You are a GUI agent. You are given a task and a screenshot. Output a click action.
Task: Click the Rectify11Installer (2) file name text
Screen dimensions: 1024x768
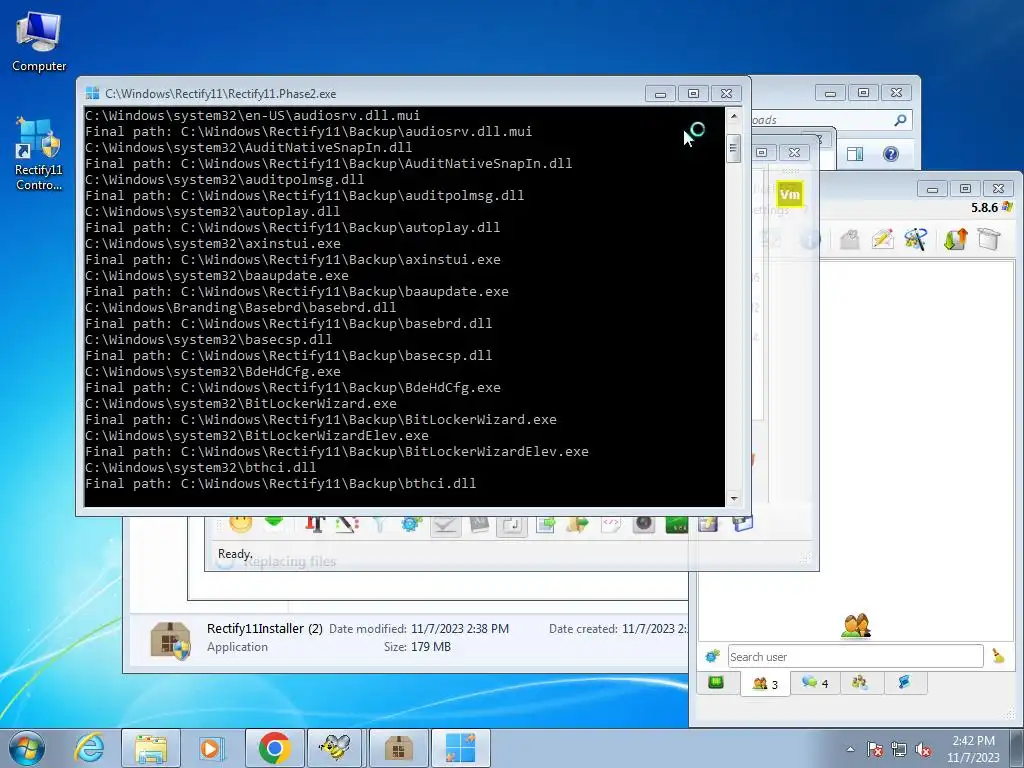264,628
